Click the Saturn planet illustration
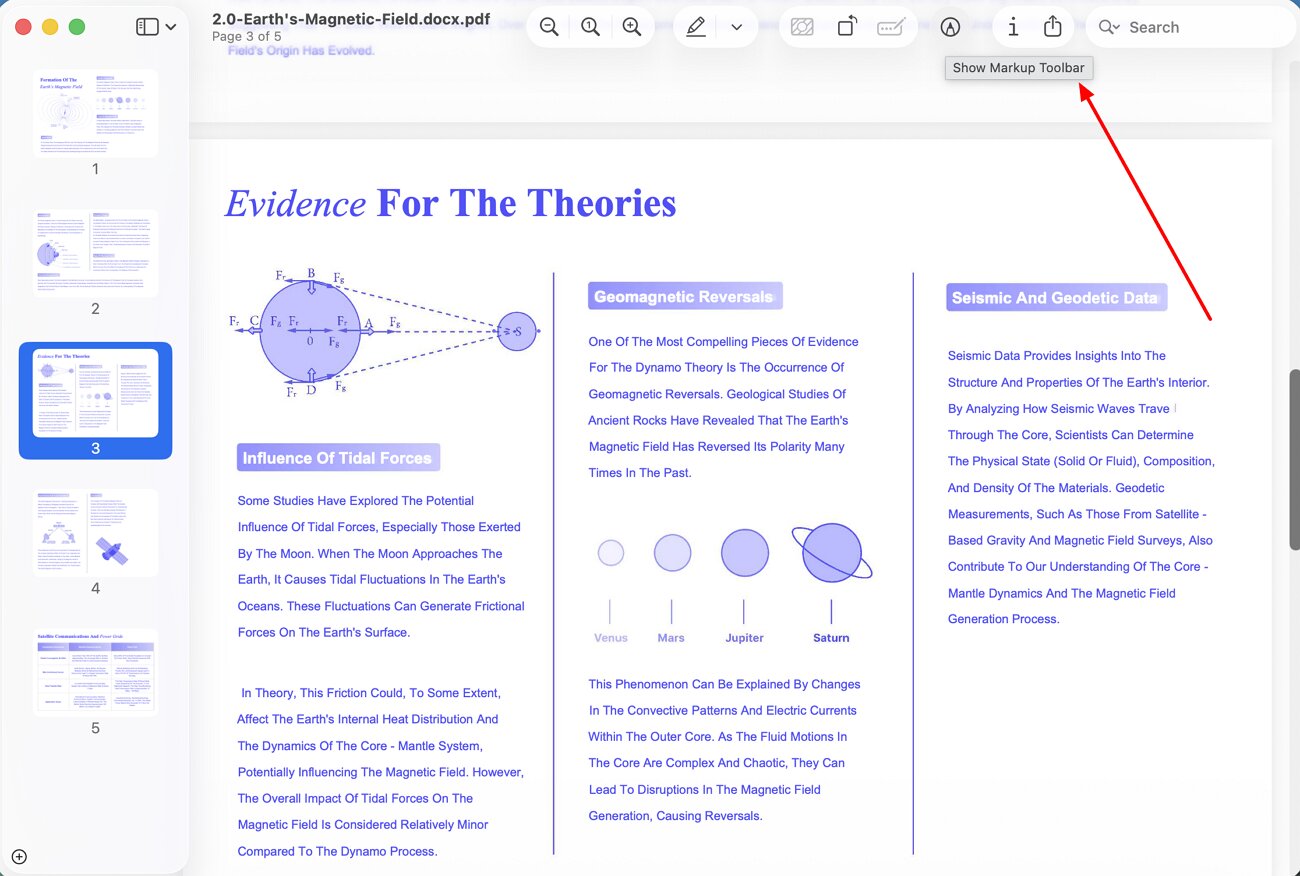The width and height of the screenshot is (1300, 876). click(832, 553)
